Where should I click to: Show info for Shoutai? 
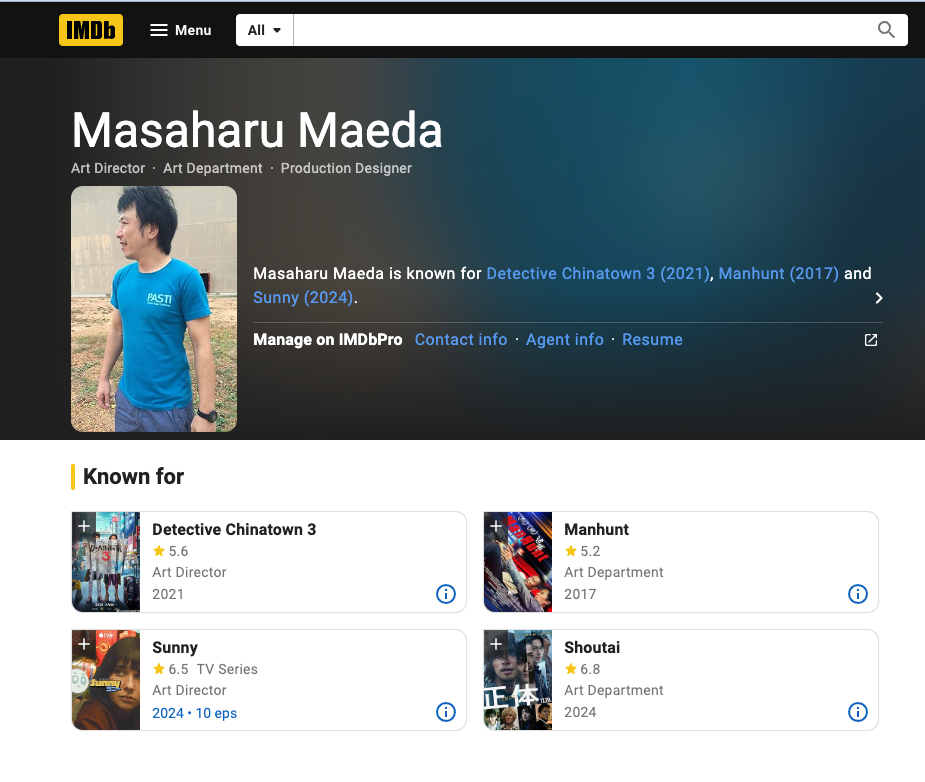[858, 712]
